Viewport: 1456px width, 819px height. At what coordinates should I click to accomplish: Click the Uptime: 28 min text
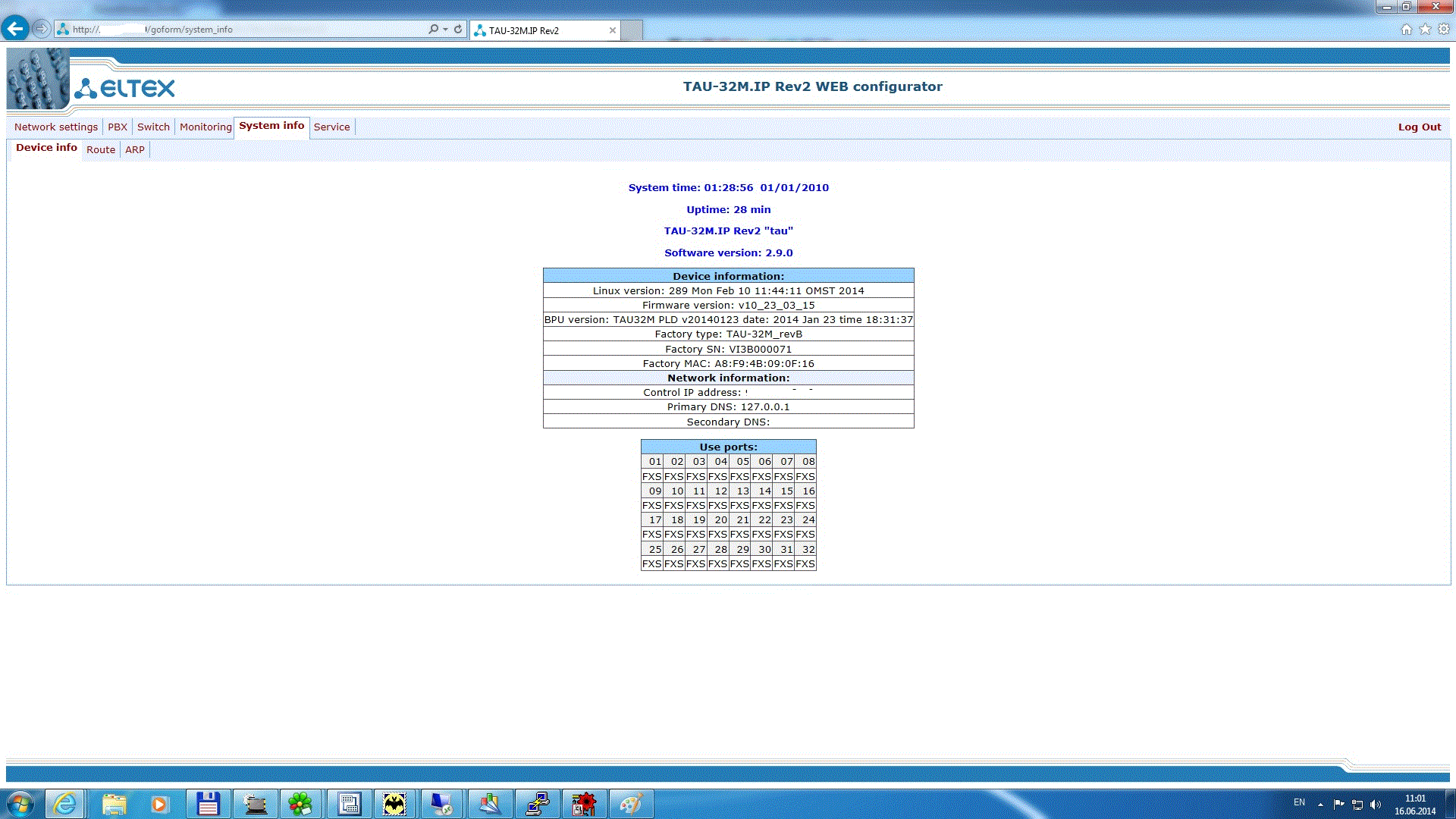click(728, 209)
